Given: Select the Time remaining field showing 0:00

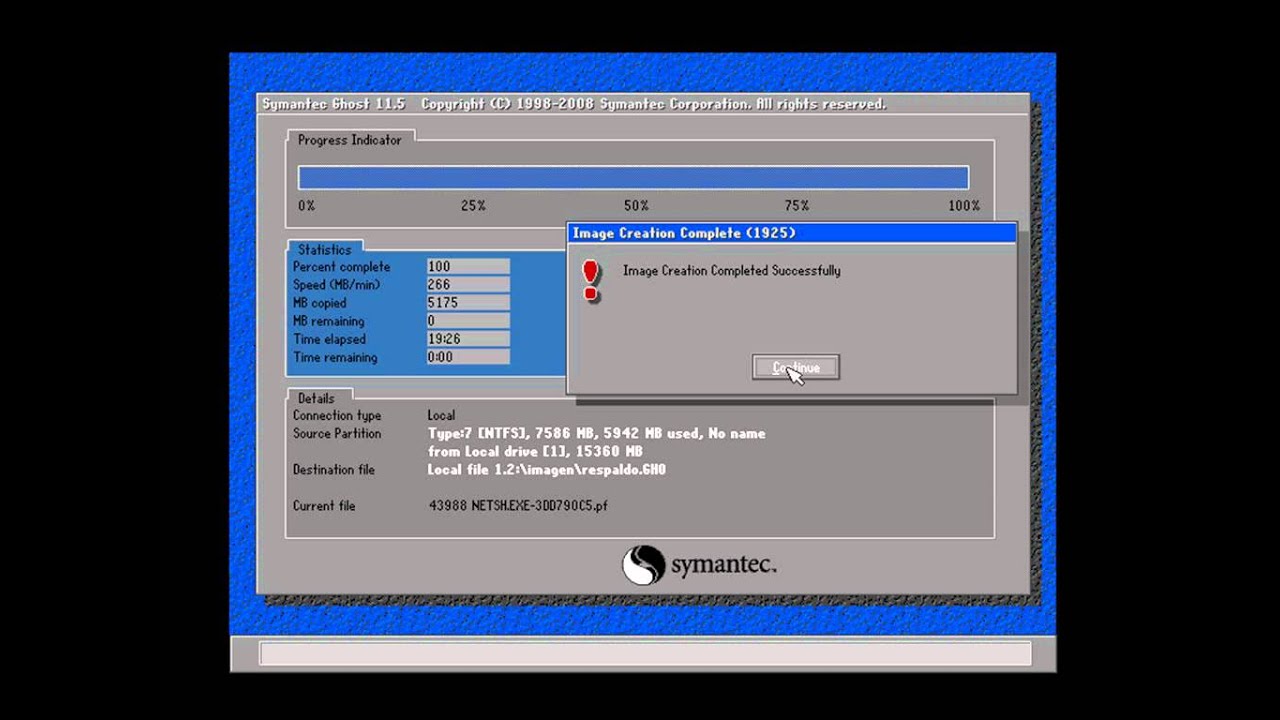Looking at the screenshot, I should tap(467, 357).
